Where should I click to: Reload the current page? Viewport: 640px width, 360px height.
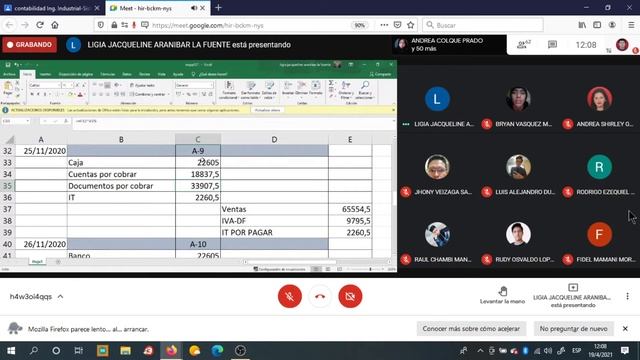(x=40, y=25)
